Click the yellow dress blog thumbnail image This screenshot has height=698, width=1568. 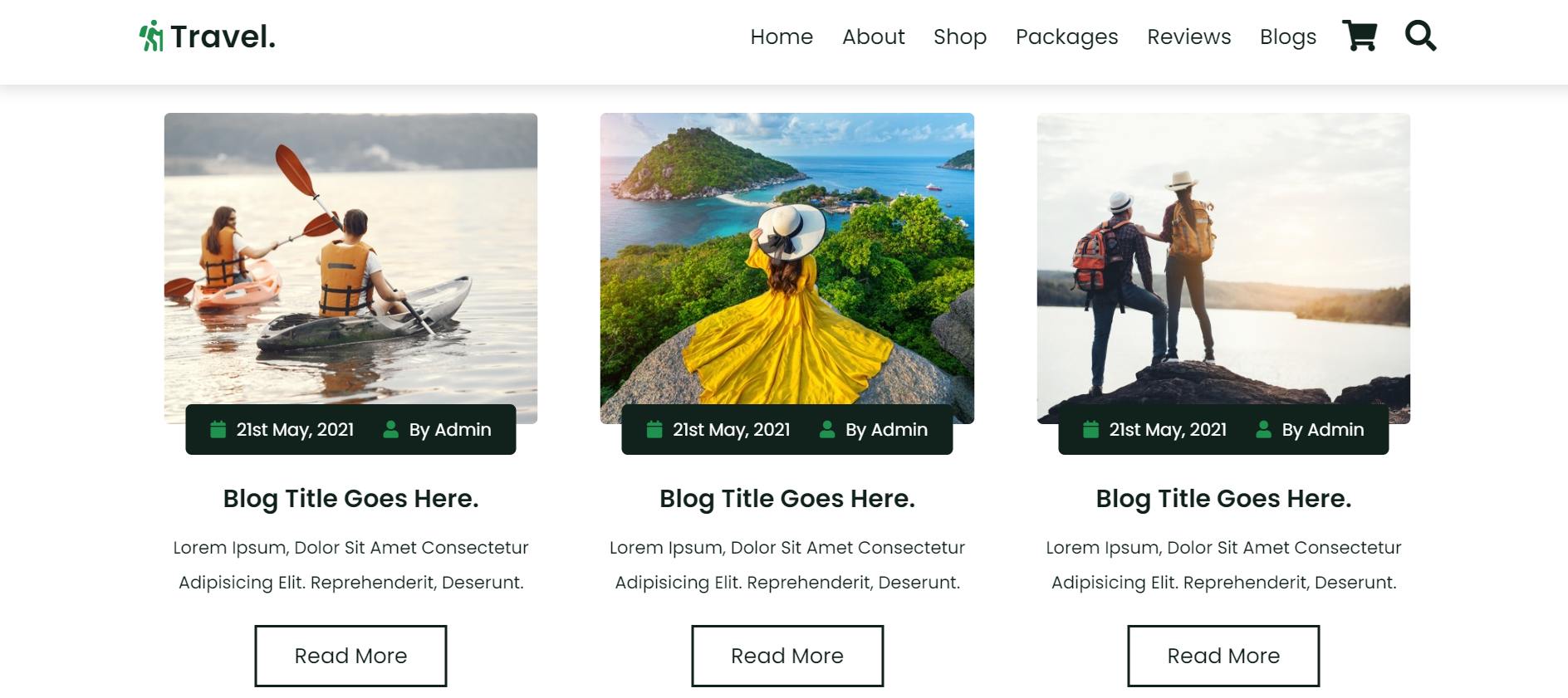click(786, 267)
